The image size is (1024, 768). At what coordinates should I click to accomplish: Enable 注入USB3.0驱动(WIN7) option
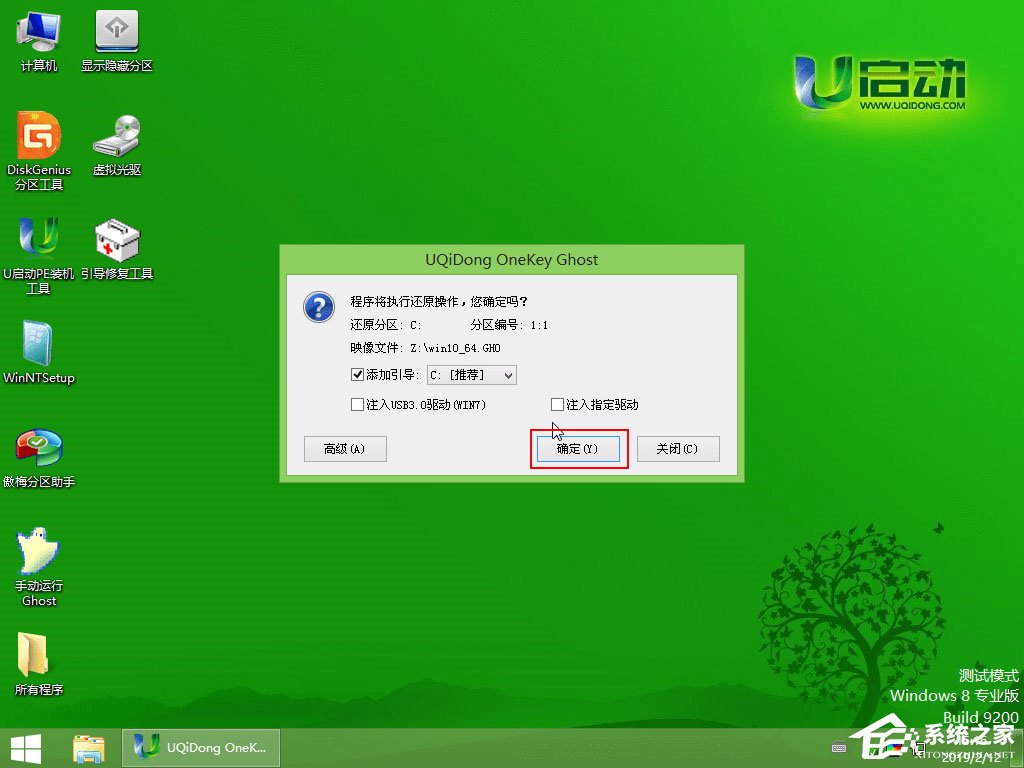tap(357, 405)
